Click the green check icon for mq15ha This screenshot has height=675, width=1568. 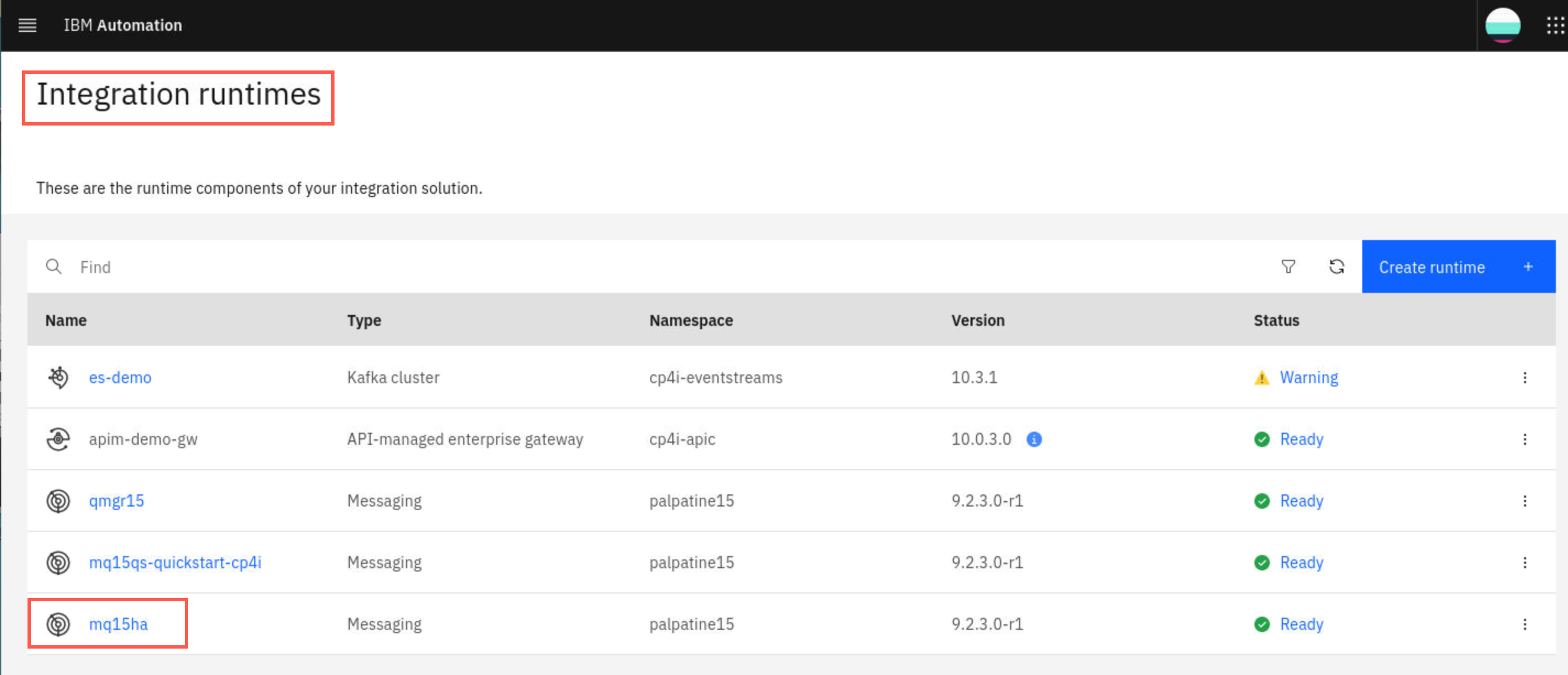(x=1262, y=624)
